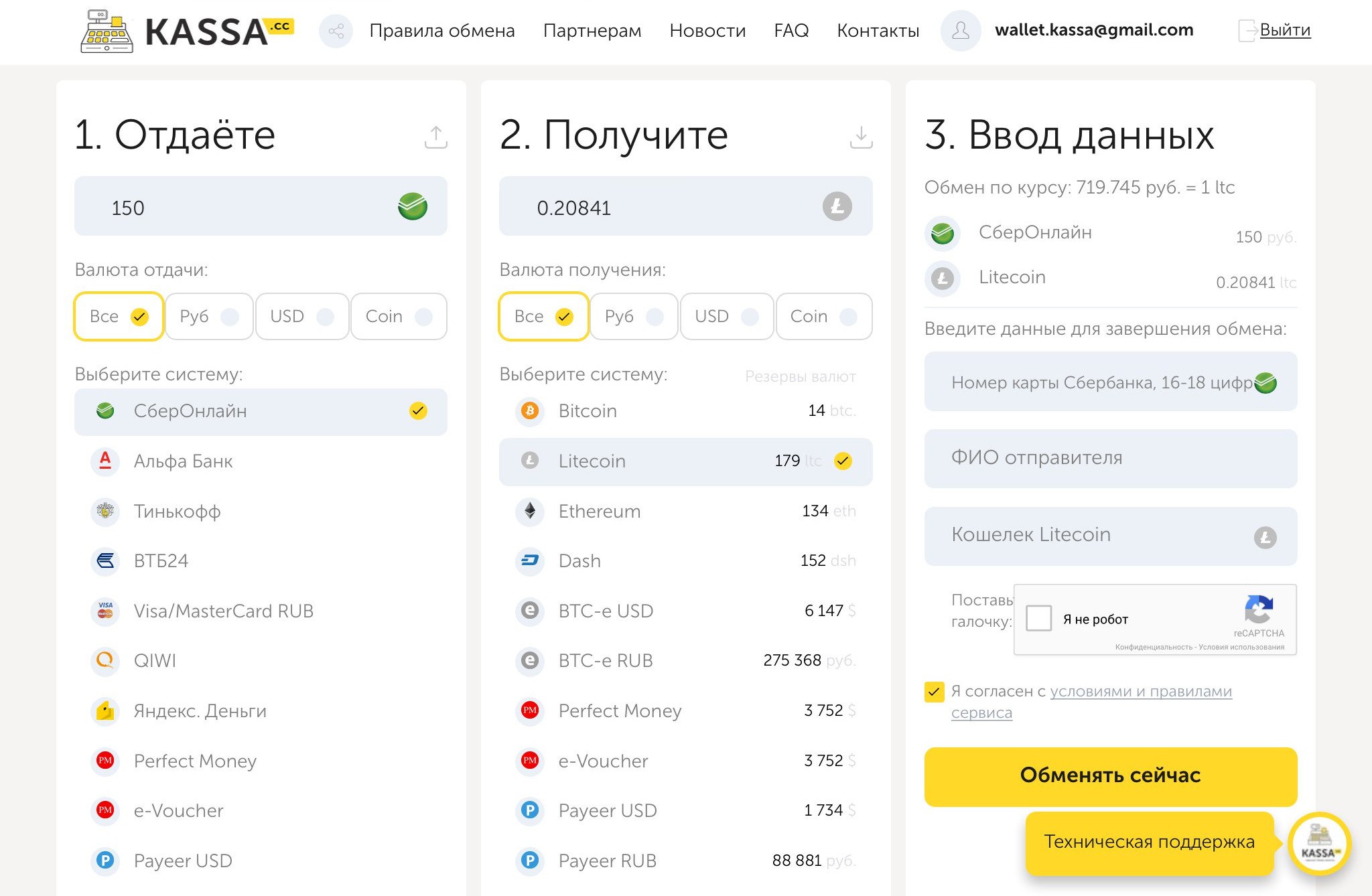Image resolution: width=1372 pixels, height=896 pixels.
Task: Check the Я не робот captcha box
Action: [1039, 618]
